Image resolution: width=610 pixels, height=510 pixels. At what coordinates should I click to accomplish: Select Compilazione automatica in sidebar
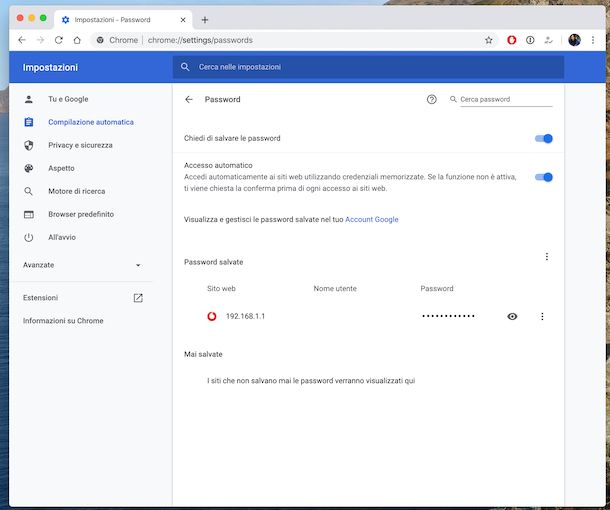coord(91,122)
